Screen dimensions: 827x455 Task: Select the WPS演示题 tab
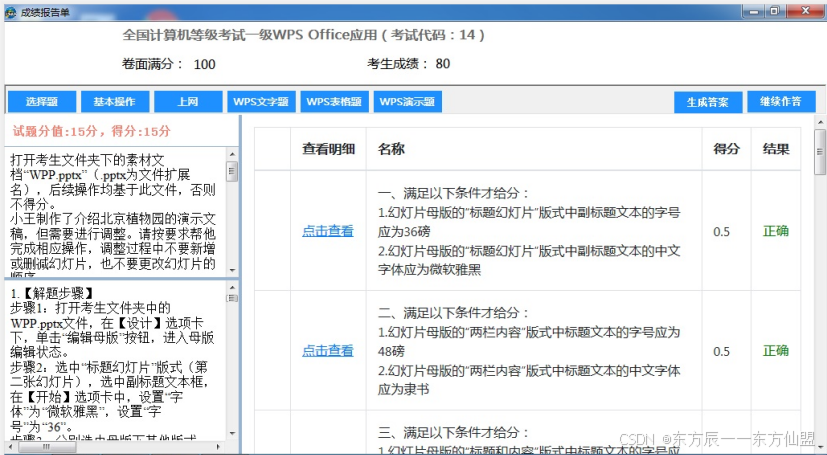pyautogui.click(x=408, y=102)
